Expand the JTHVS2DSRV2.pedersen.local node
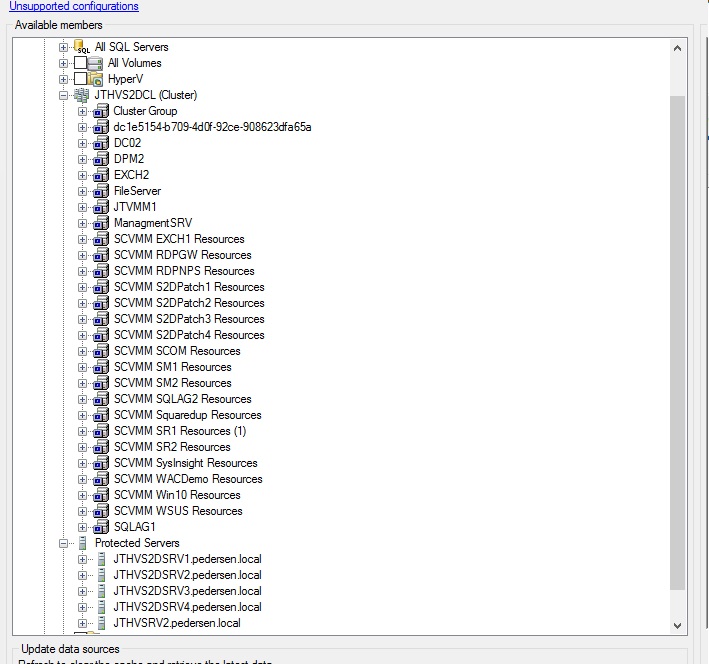Screen dimensions: 709x668 (82, 575)
